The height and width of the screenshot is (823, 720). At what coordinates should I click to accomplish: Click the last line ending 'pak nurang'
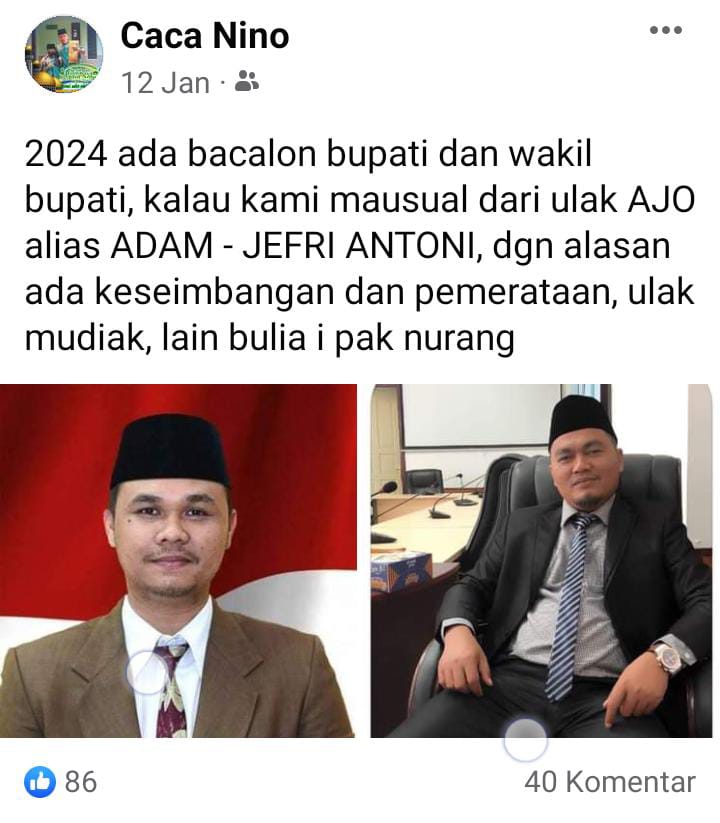point(269,337)
